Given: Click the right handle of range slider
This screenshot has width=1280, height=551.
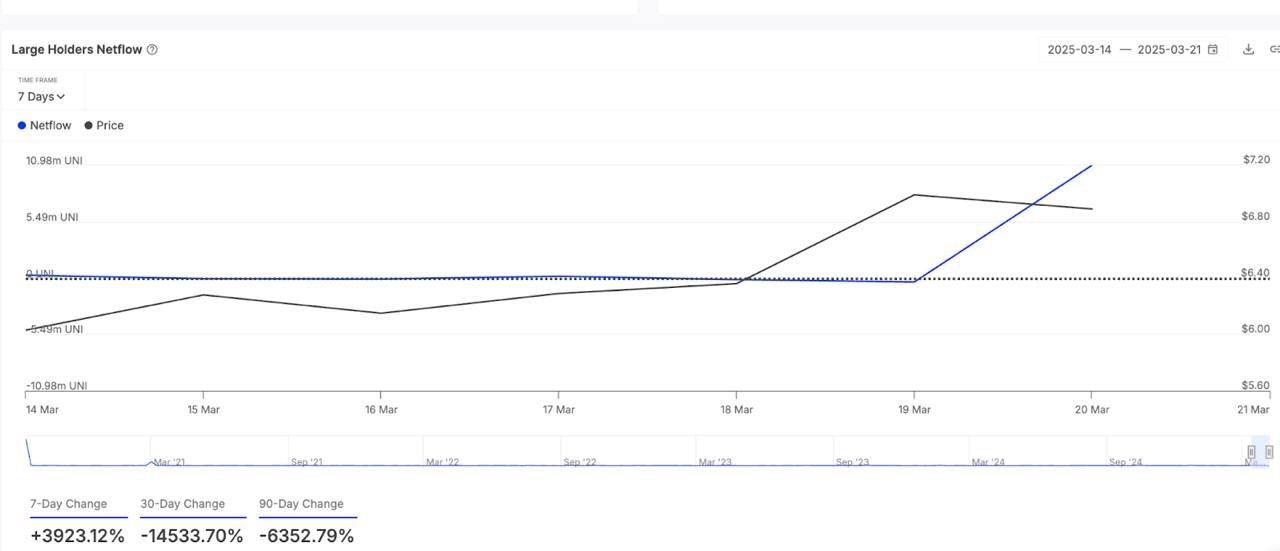Looking at the screenshot, I should point(1269,452).
